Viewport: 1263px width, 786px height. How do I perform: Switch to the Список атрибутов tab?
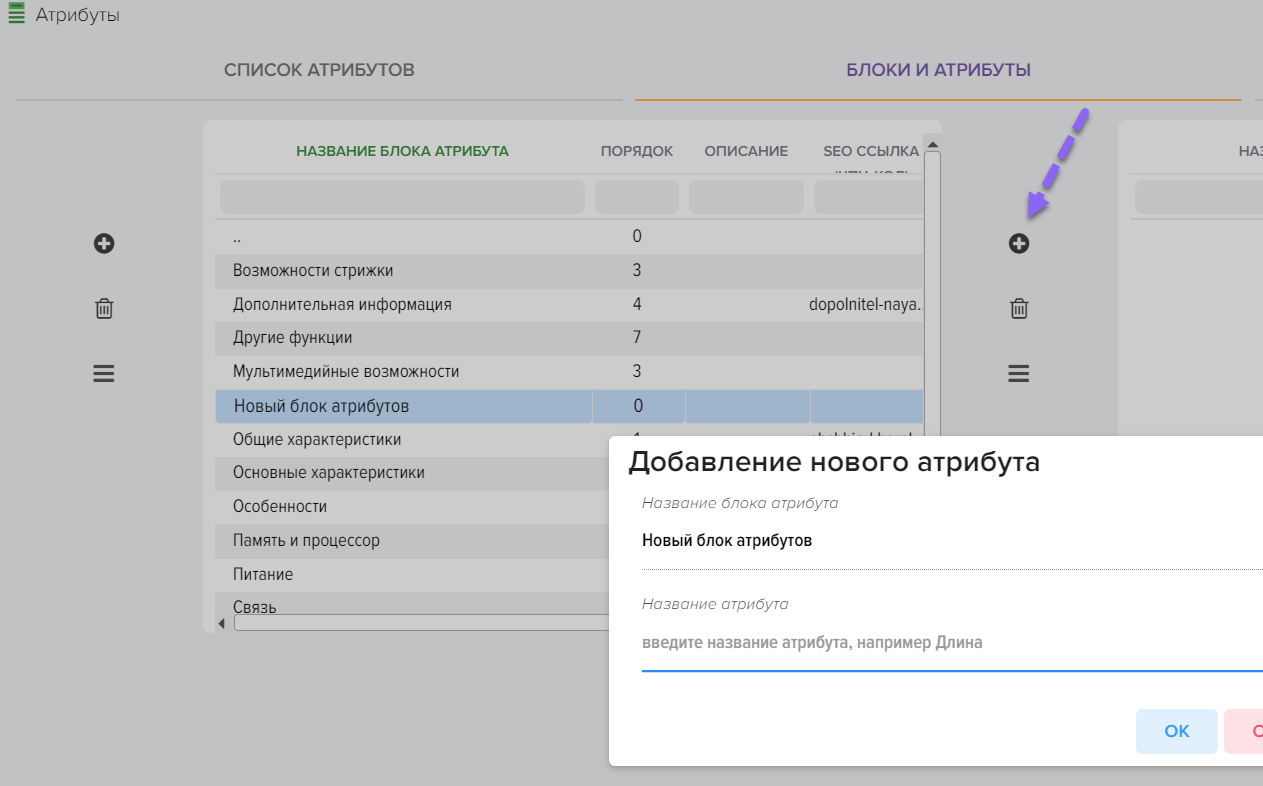[319, 70]
